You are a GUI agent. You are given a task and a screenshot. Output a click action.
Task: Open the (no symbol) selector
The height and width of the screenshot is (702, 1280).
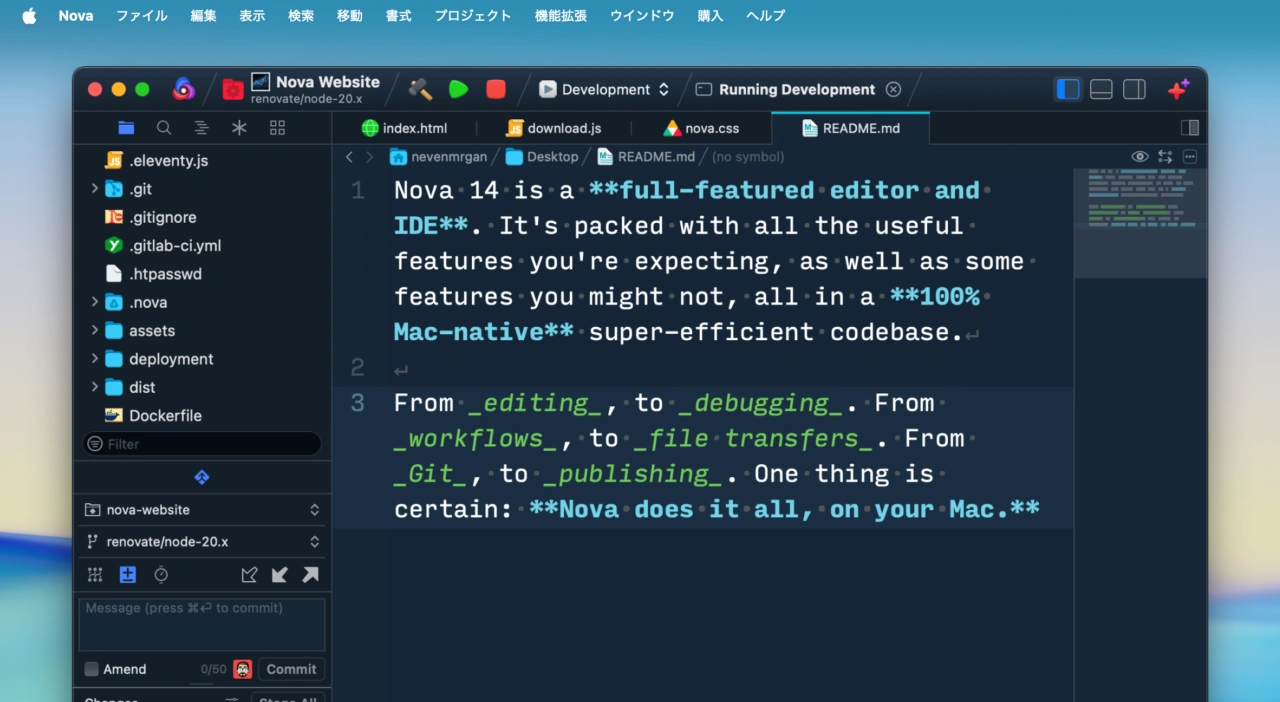(x=748, y=157)
